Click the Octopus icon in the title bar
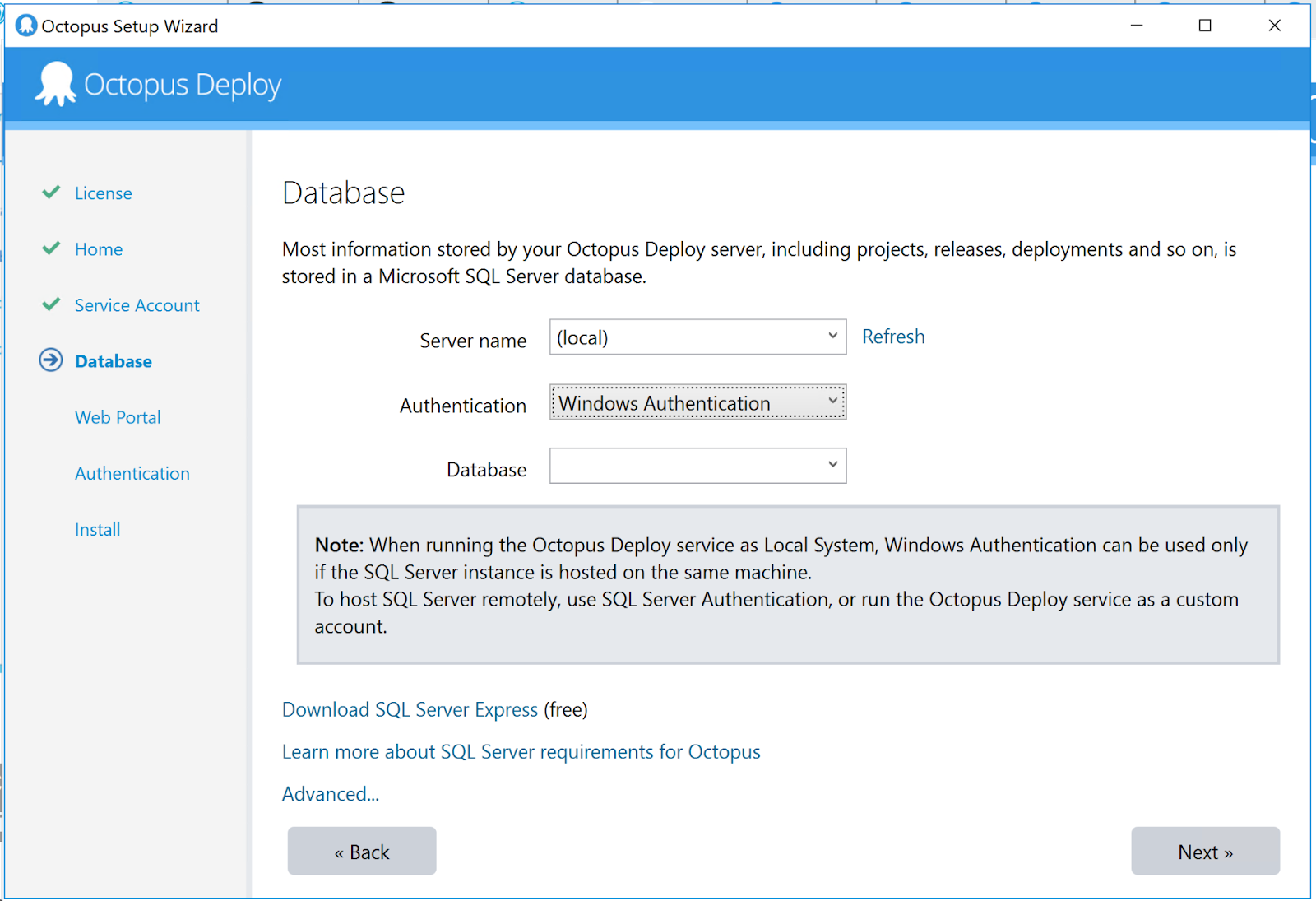The image size is (1316, 901). pyautogui.click(x=26, y=26)
